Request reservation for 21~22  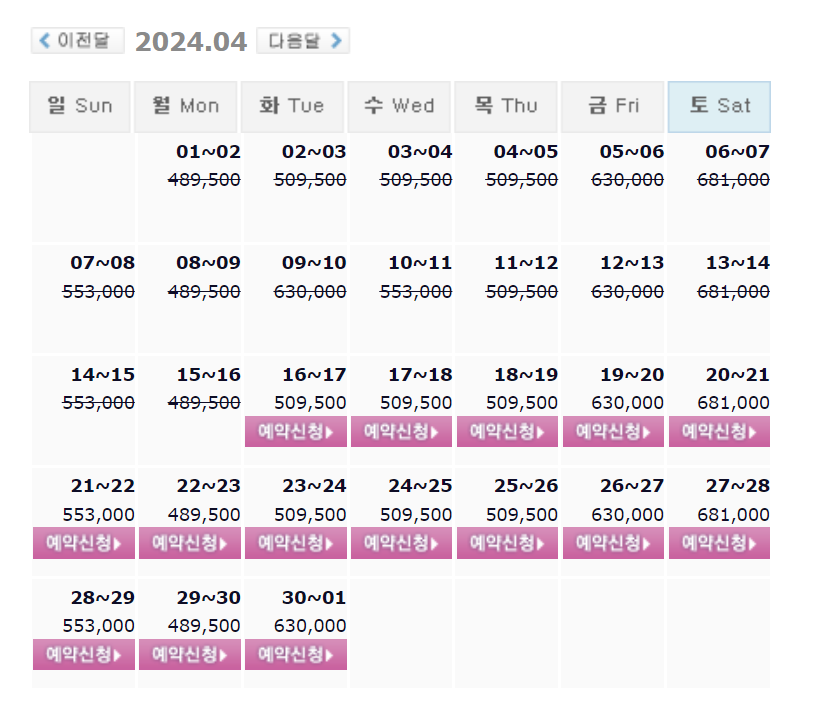(x=84, y=543)
